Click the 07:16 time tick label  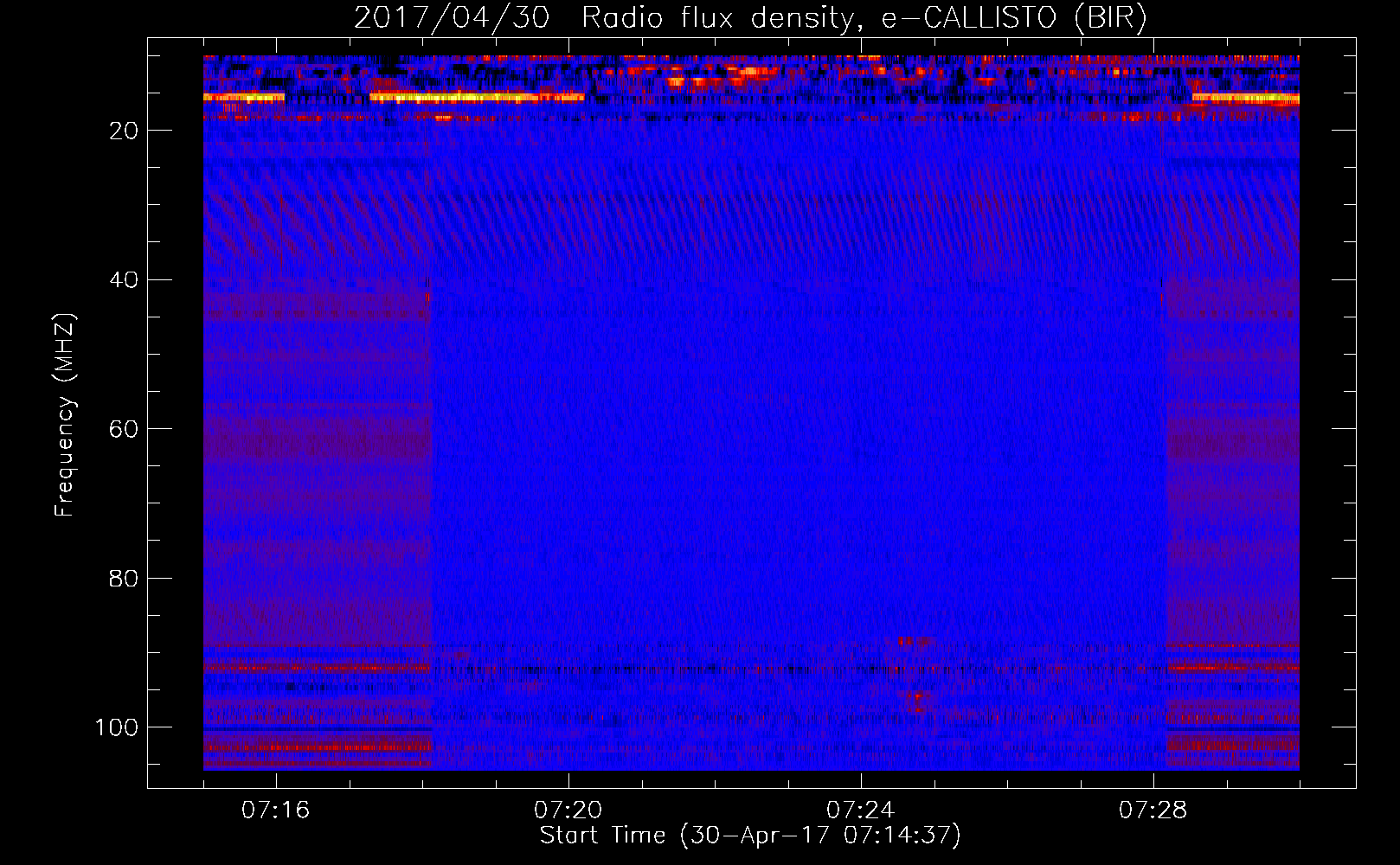pos(276,811)
